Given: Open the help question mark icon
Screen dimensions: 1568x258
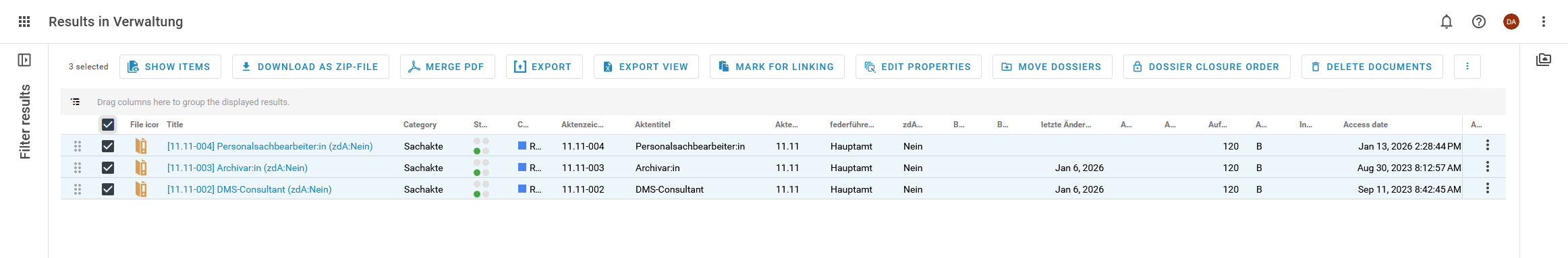Looking at the screenshot, I should pyautogui.click(x=1479, y=22).
